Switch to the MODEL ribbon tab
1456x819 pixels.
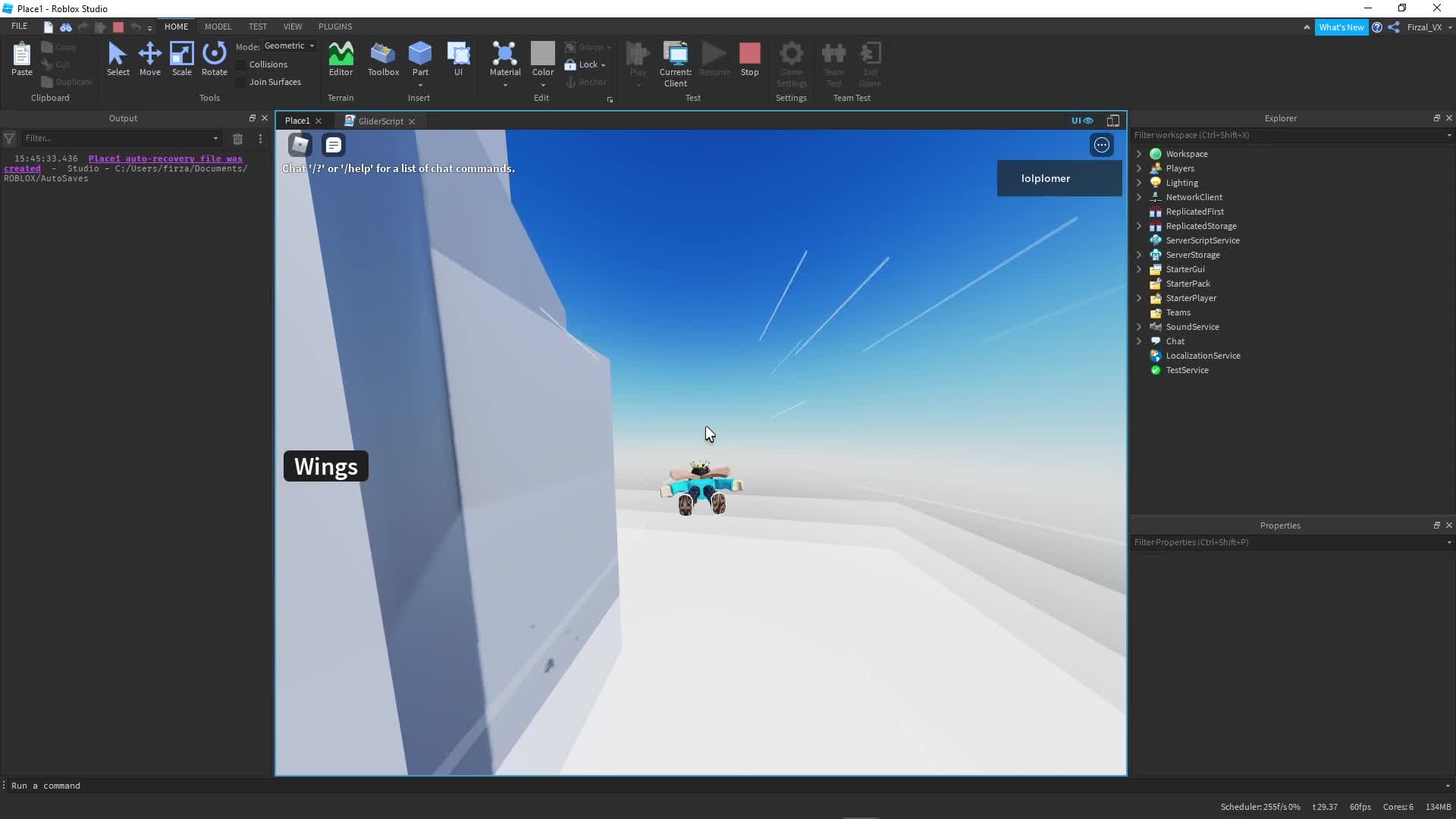point(218,27)
